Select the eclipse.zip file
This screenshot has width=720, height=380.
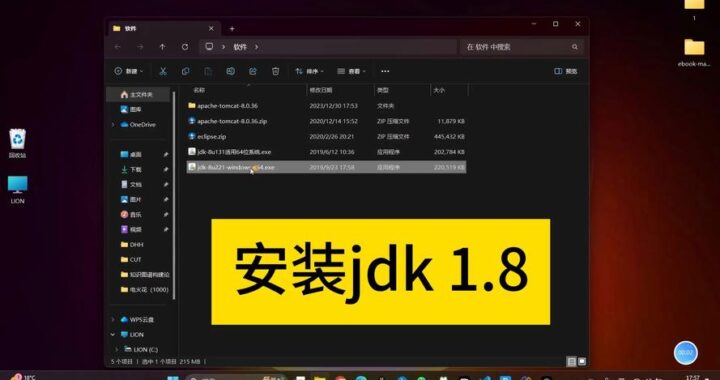pyautogui.click(x=326, y=136)
